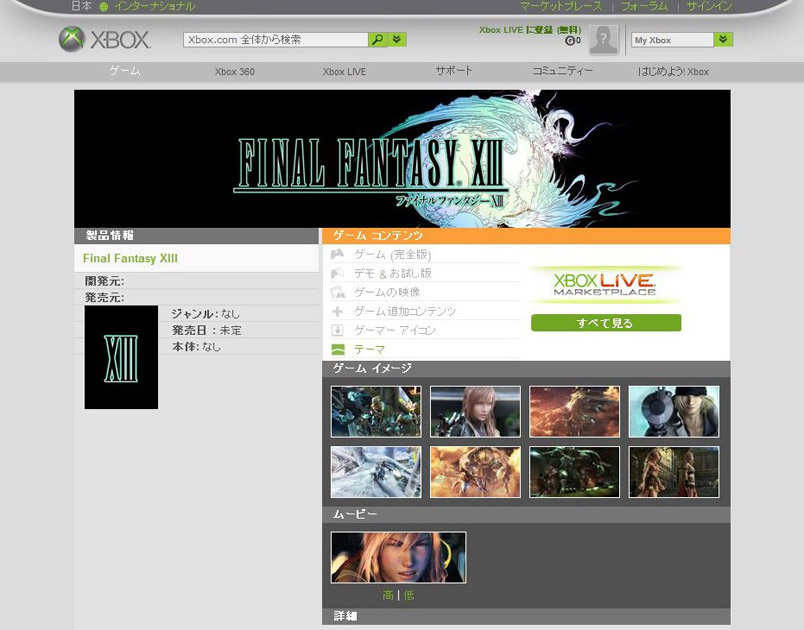Open the テーマ content entry
The height and width of the screenshot is (630, 804).
click(x=370, y=349)
